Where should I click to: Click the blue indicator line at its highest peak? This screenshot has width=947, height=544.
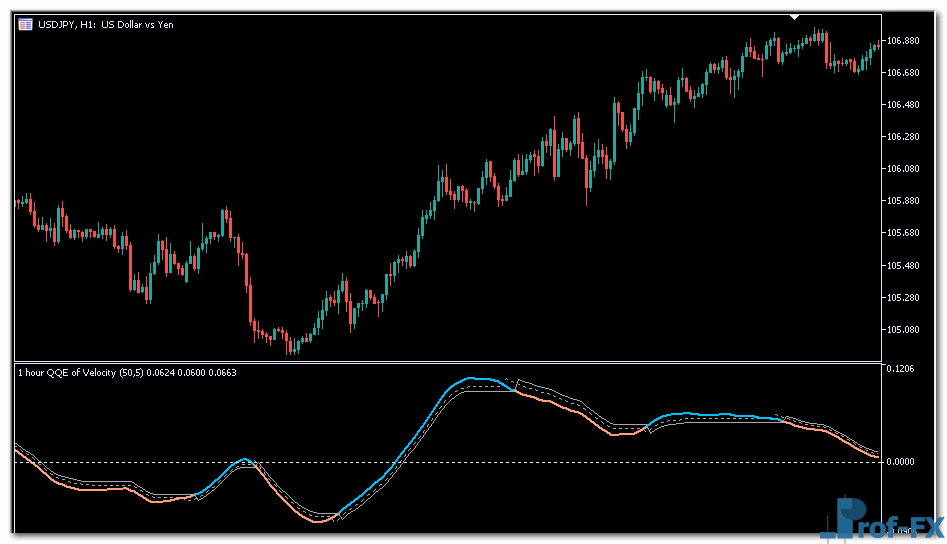pos(470,379)
